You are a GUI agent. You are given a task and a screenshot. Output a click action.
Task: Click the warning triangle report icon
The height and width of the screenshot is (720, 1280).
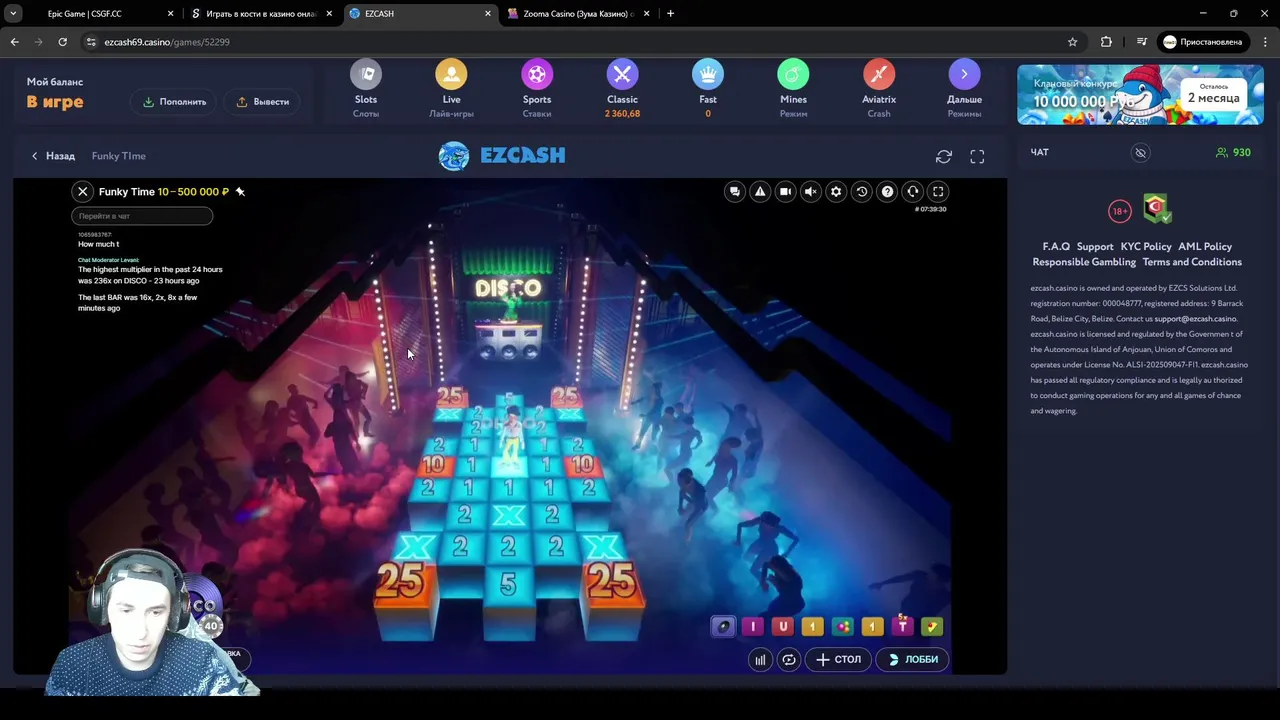[760, 192]
